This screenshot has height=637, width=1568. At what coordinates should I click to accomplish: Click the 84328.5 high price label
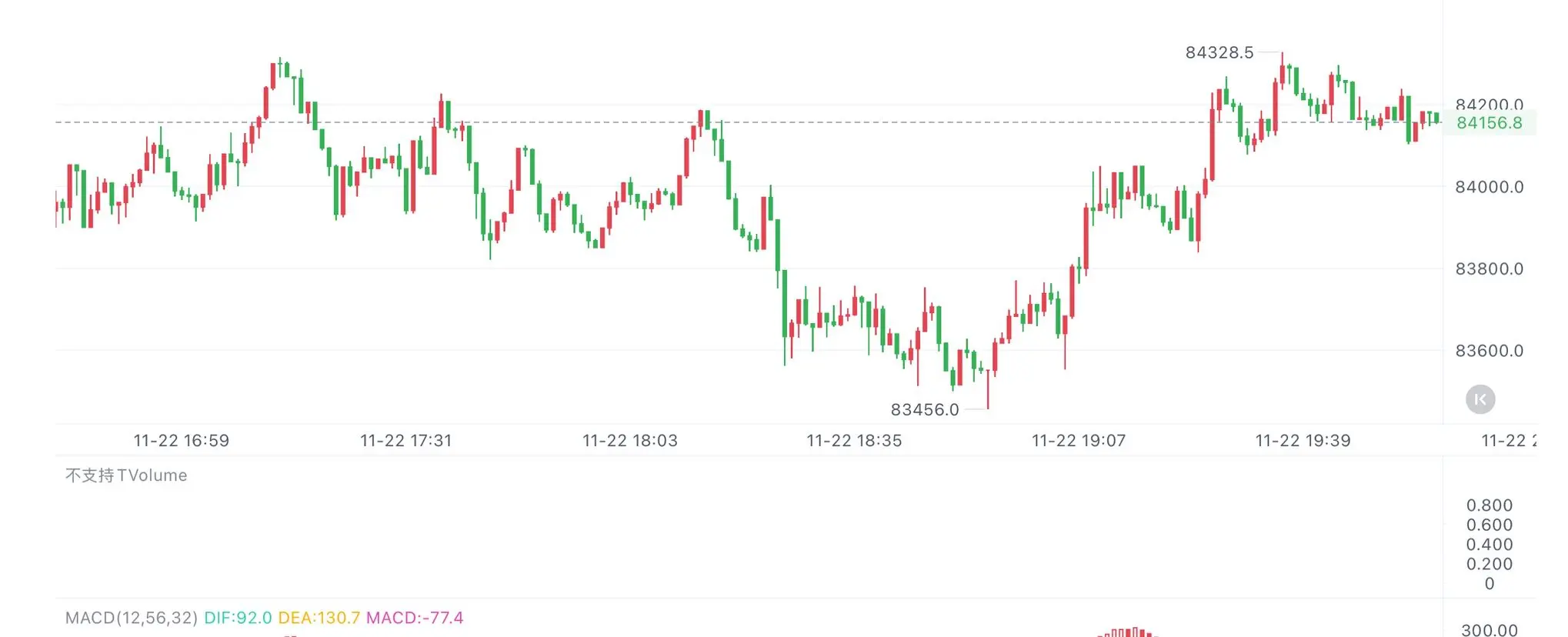1219,52
